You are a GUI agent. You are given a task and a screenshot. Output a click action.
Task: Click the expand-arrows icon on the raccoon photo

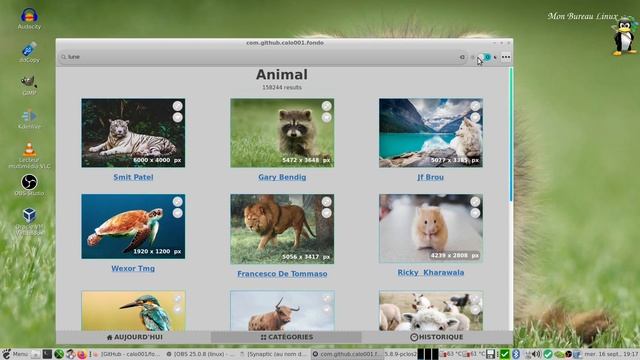326,106
